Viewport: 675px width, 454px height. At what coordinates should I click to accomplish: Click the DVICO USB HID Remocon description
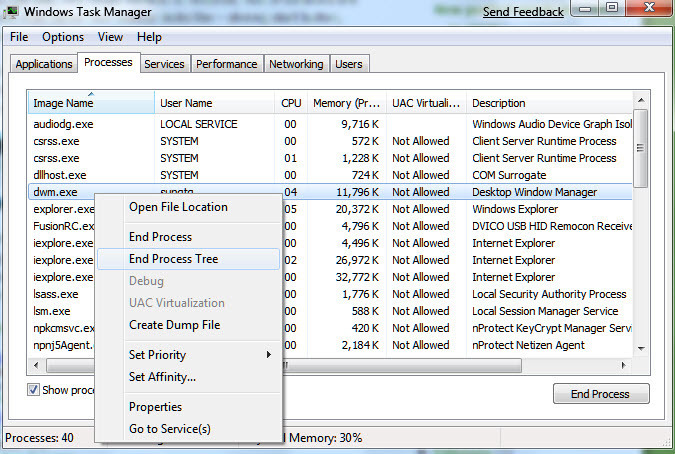point(552,226)
